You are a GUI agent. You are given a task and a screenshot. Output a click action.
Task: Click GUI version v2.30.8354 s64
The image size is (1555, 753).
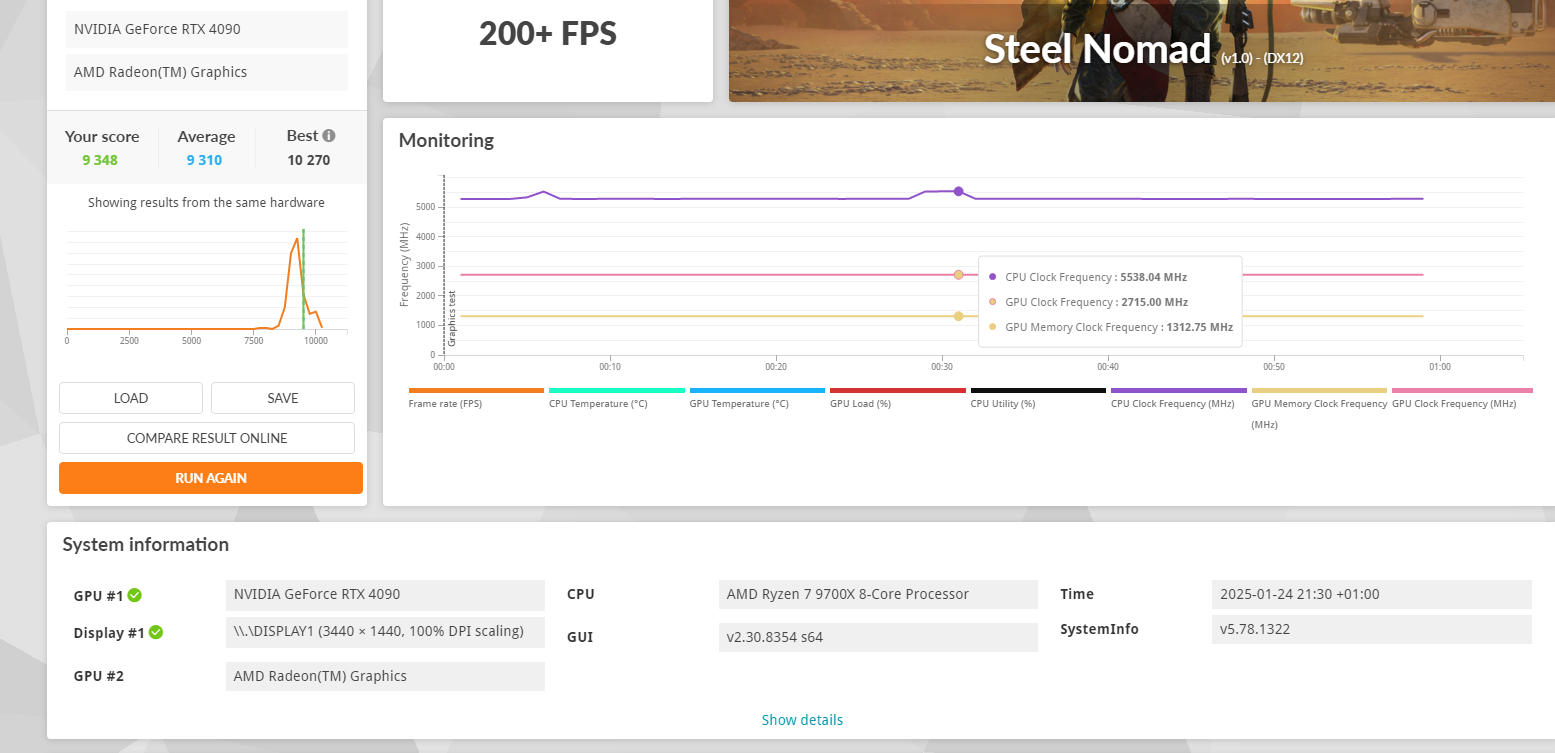click(x=878, y=637)
